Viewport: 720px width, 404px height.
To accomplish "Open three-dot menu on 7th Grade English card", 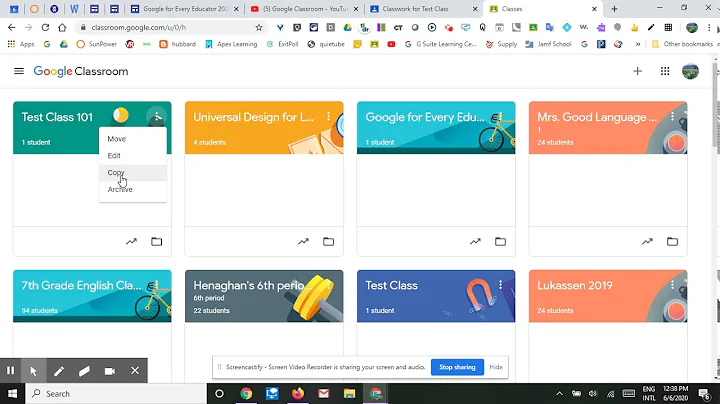I will (x=157, y=285).
